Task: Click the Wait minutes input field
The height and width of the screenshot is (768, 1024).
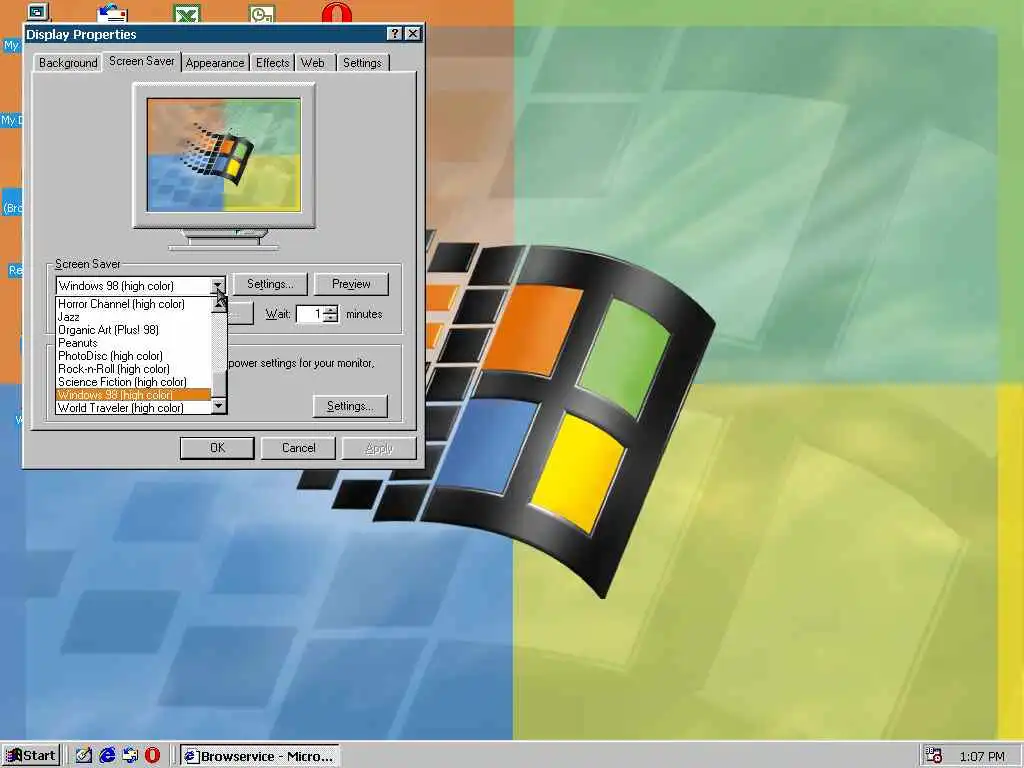Action: click(x=310, y=314)
